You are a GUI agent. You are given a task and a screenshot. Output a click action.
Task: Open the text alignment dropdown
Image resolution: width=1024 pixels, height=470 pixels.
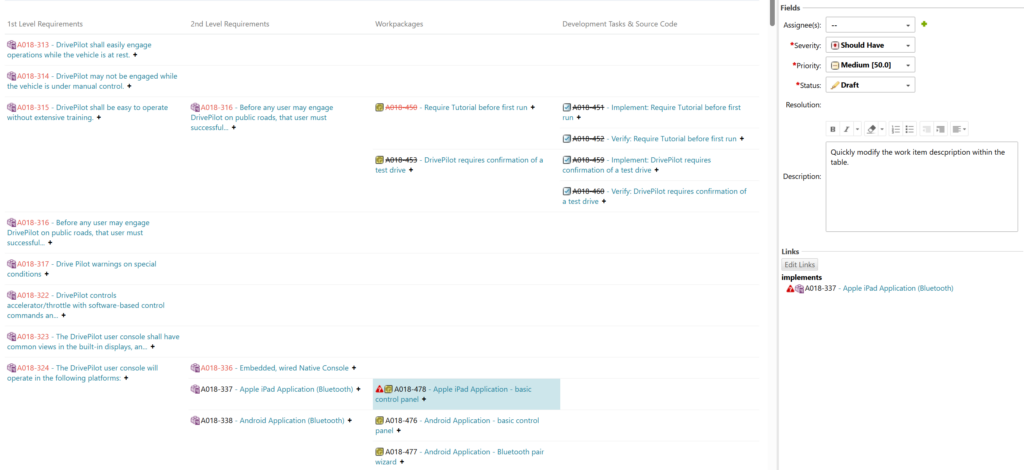[958, 129]
